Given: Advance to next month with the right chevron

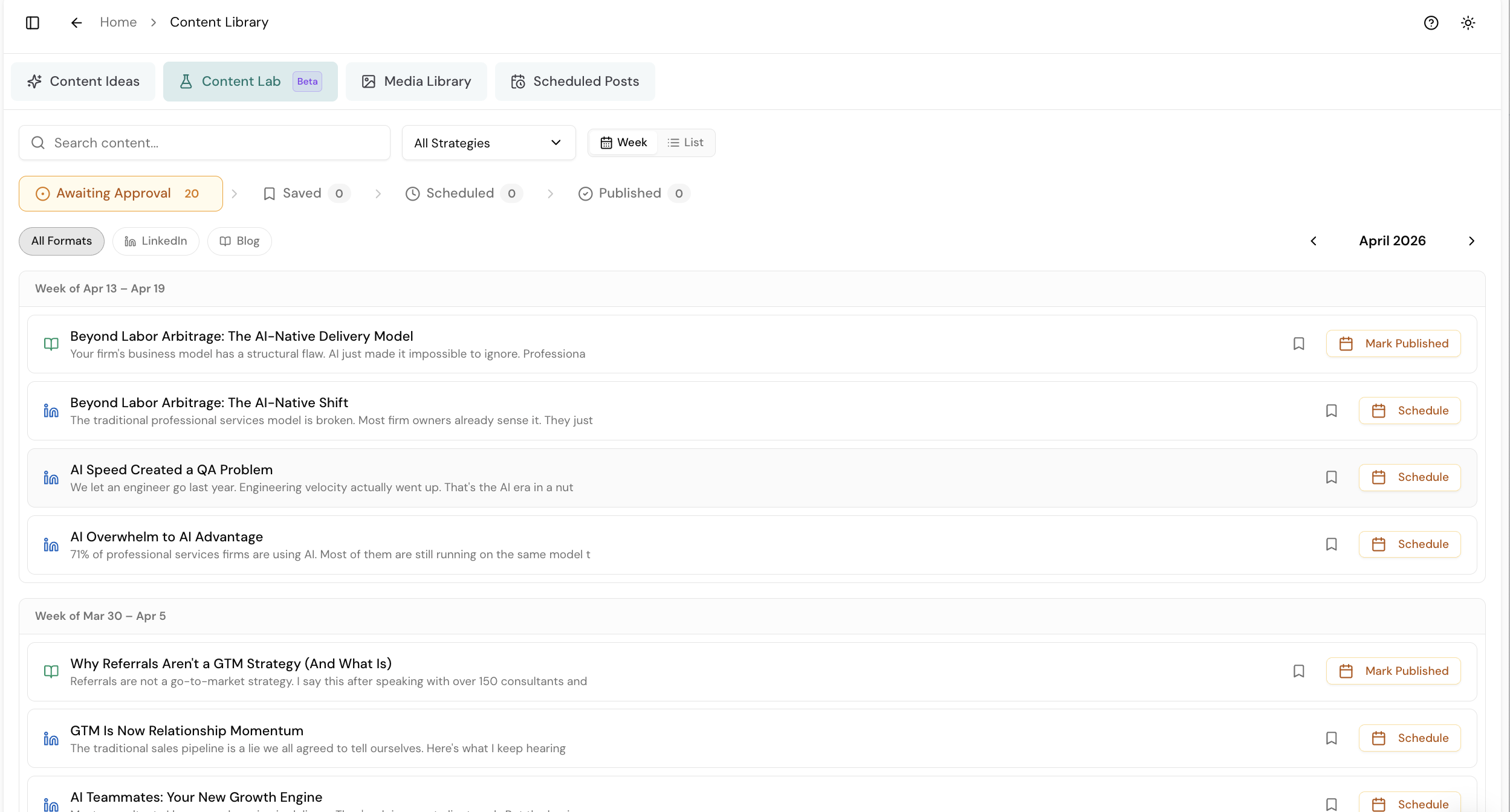Looking at the screenshot, I should point(1471,240).
